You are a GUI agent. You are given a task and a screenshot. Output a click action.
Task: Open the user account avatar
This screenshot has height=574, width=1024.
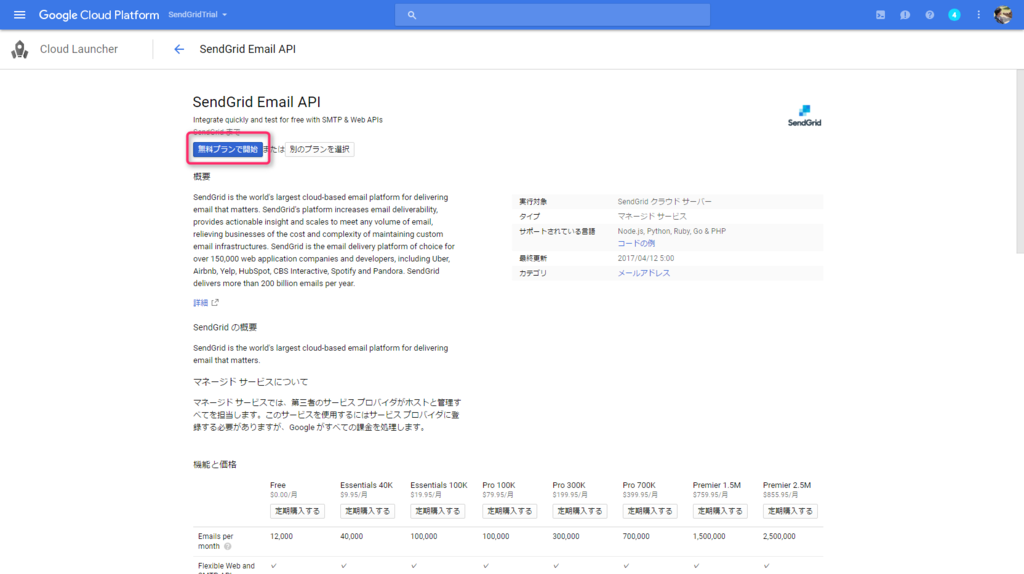click(x=1003, y=14)
